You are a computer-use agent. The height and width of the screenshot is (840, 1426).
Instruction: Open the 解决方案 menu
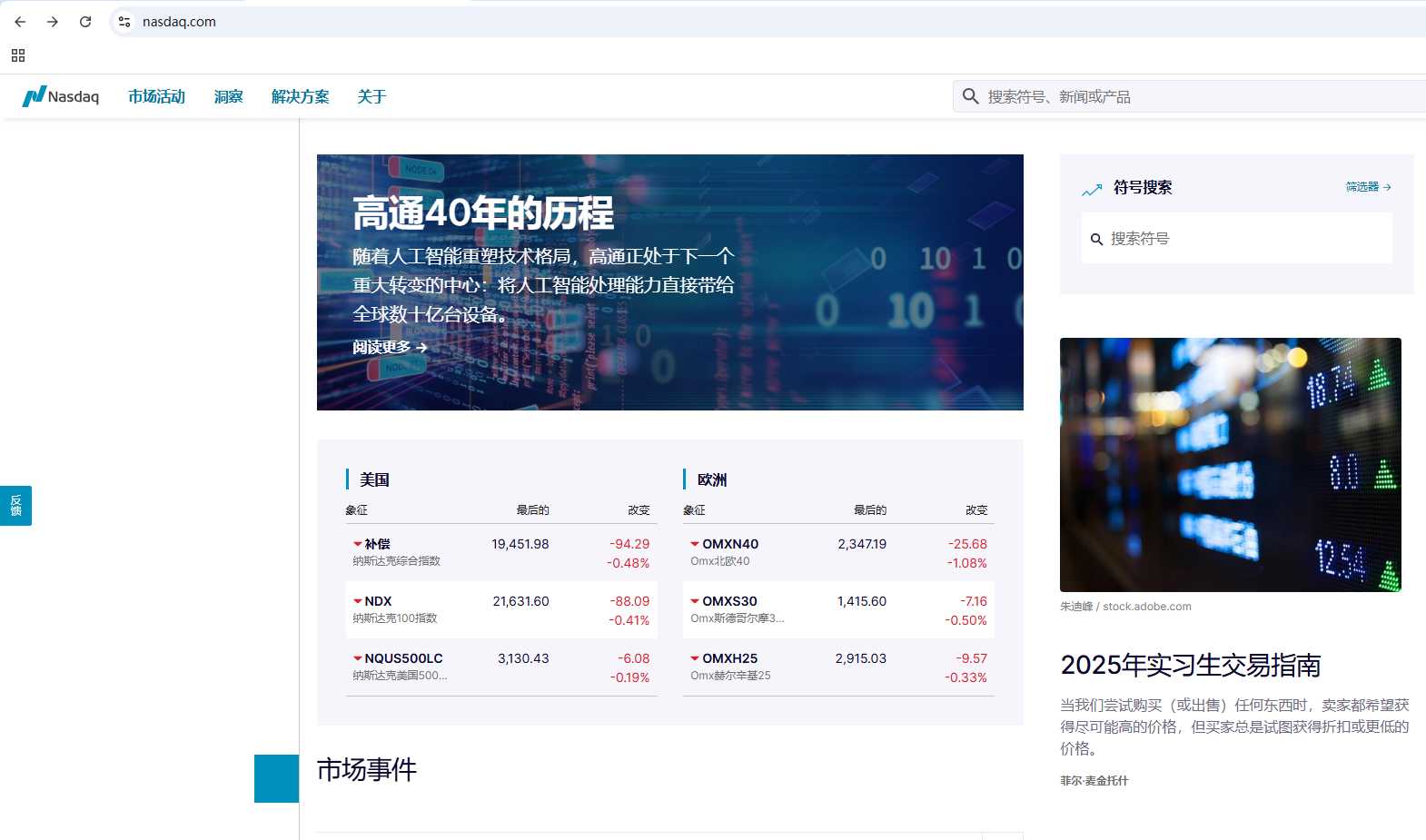click(300, 96)
